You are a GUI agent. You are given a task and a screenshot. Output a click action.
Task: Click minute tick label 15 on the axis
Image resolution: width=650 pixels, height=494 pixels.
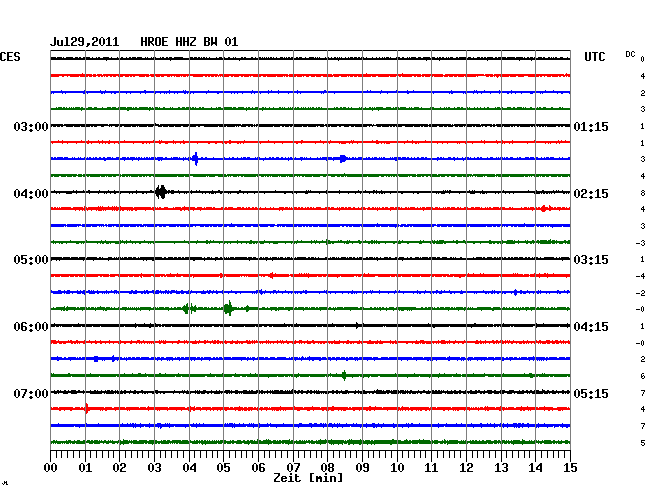570,468
